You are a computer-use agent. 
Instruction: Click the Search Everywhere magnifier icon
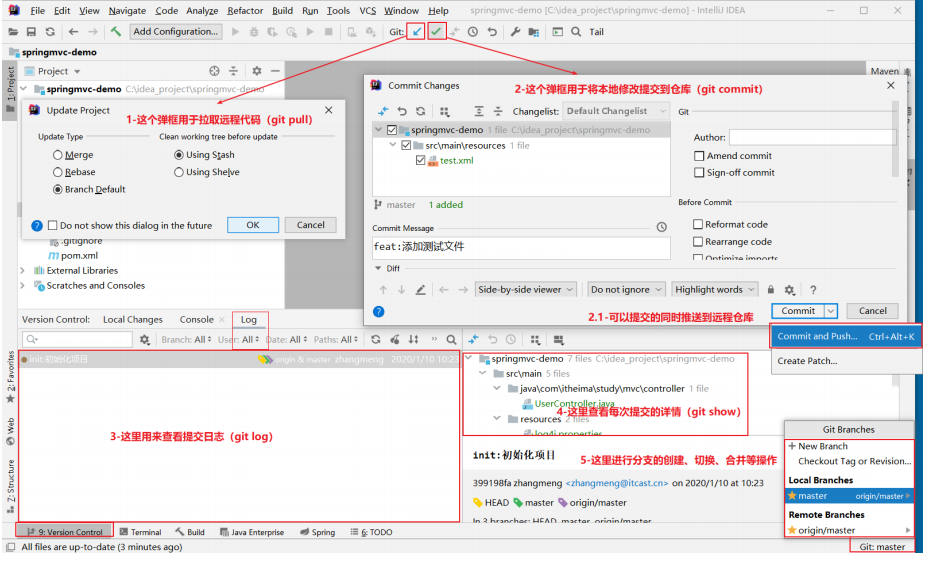576,32
